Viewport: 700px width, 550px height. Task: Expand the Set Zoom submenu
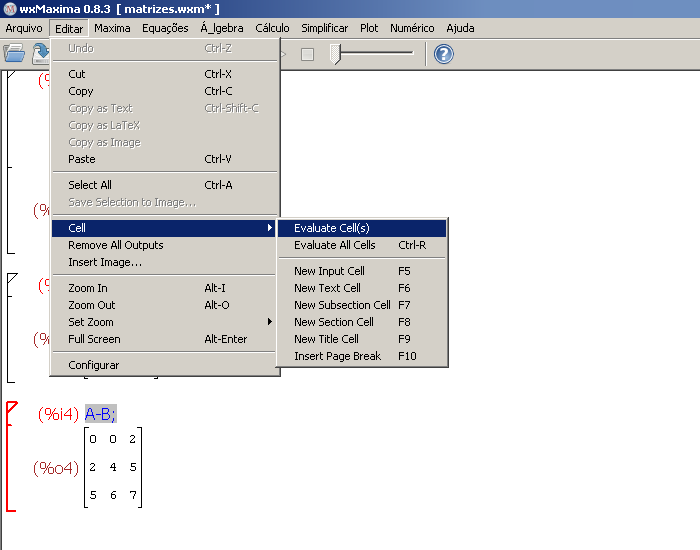[164, 322]
